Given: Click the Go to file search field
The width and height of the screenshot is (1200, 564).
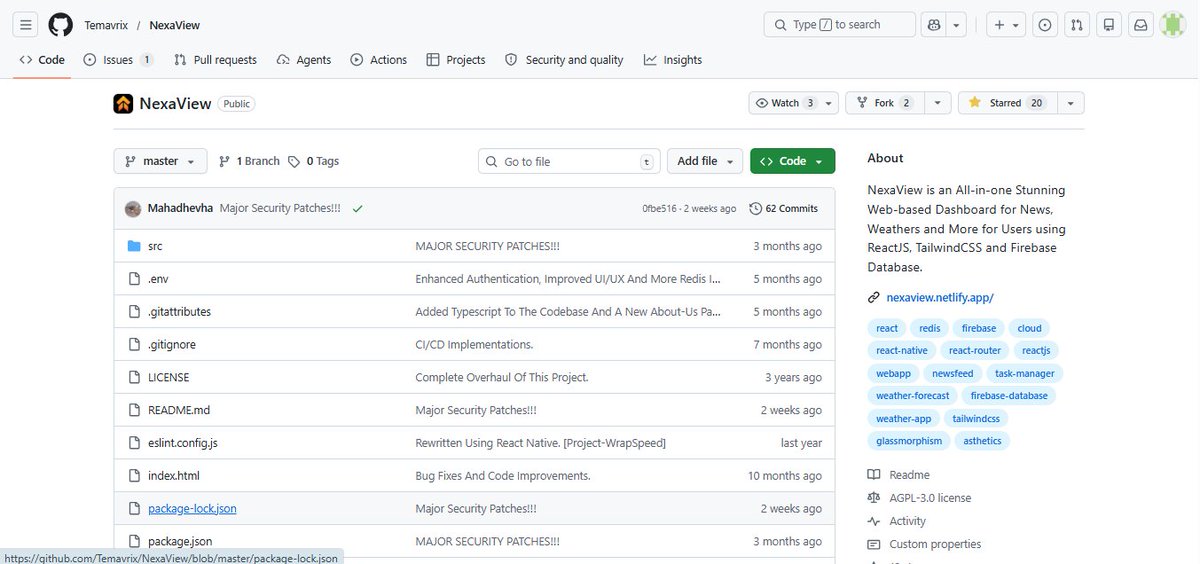Looking at the screenshot, I should [x=569, y=161].
